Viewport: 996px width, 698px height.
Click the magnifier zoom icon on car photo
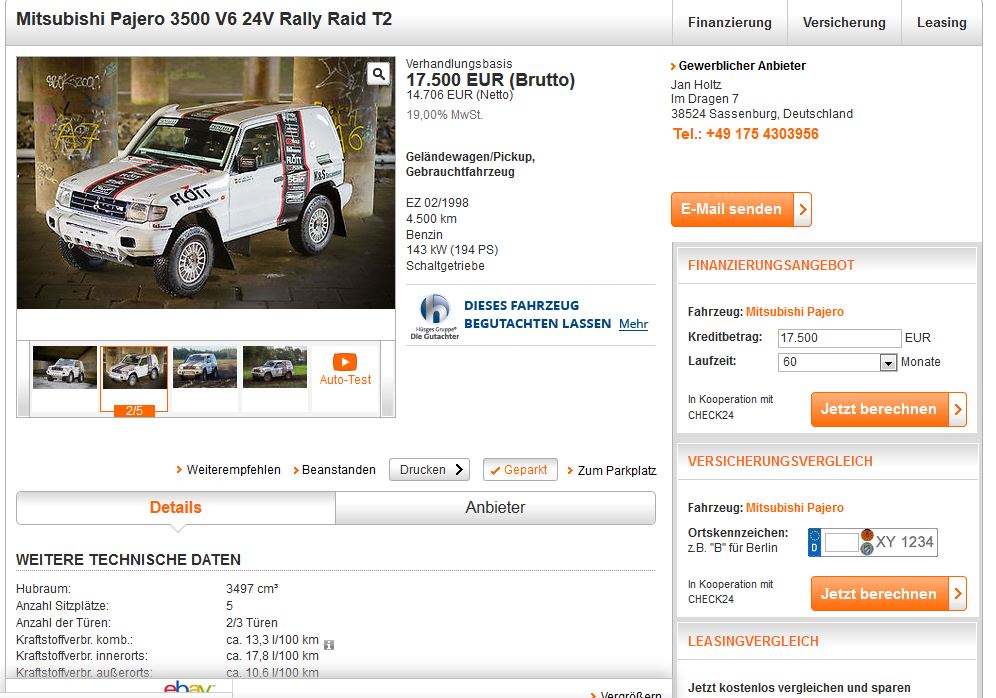pyautogui.click(x=379, y=74)
